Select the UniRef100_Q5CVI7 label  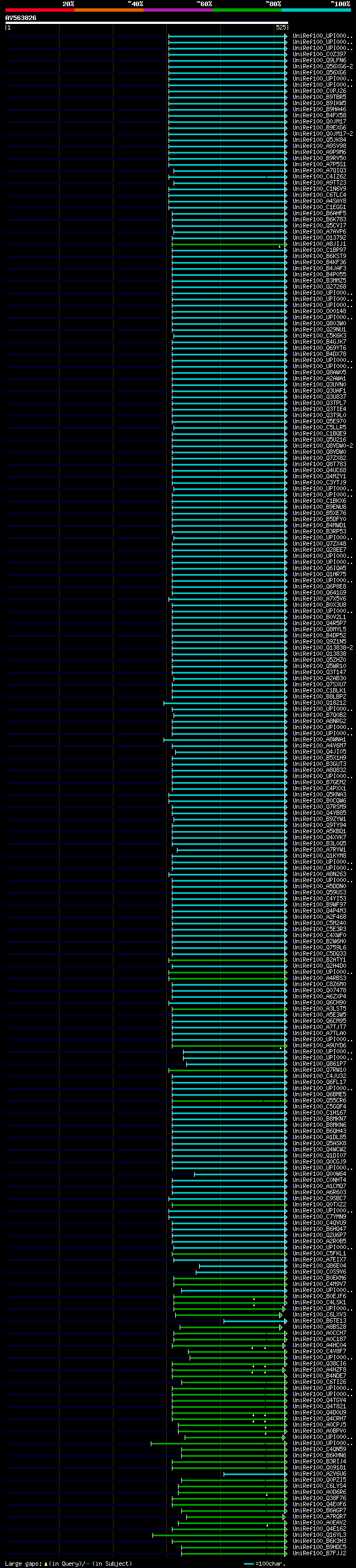click(319, 226)
